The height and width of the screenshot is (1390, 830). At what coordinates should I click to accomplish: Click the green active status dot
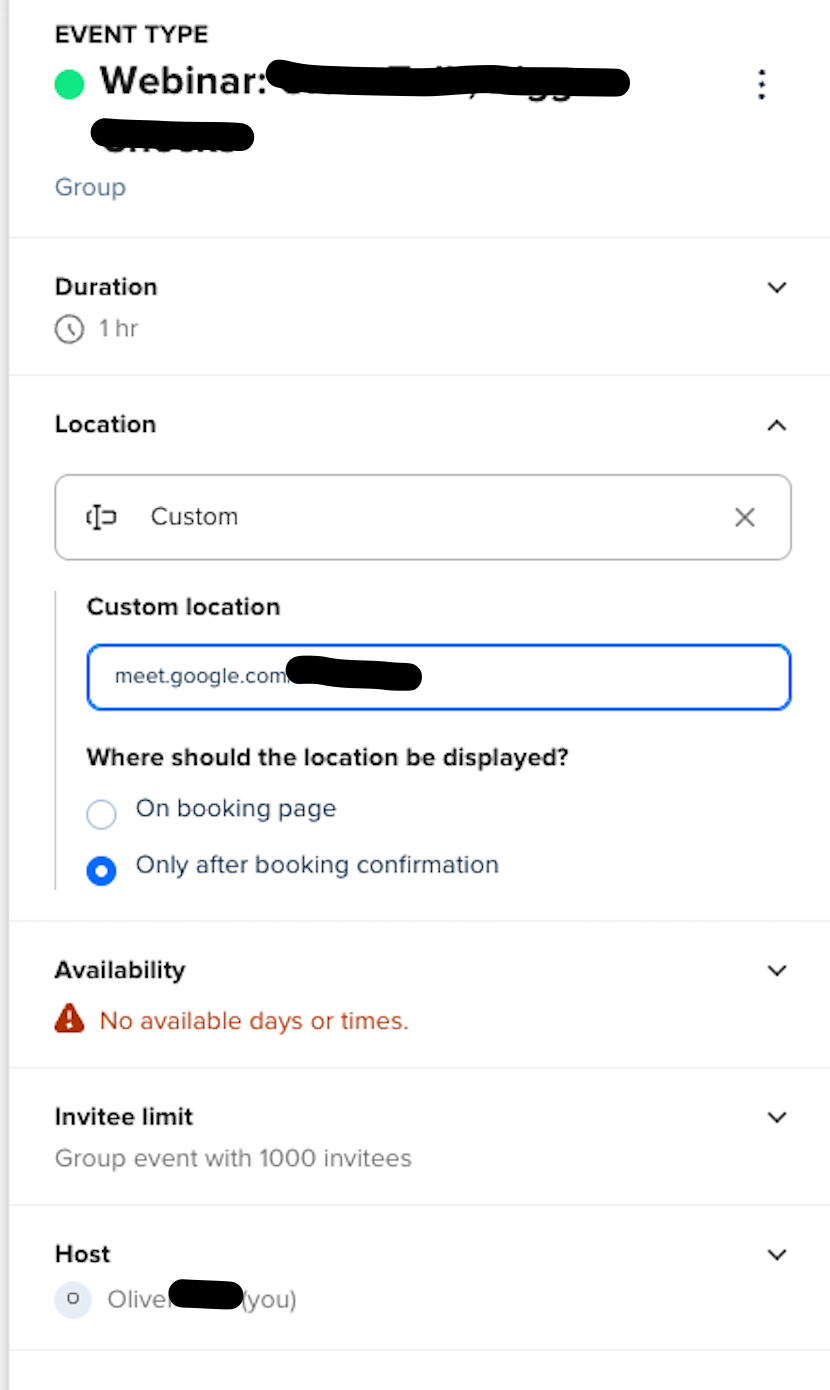pos(69,84)
